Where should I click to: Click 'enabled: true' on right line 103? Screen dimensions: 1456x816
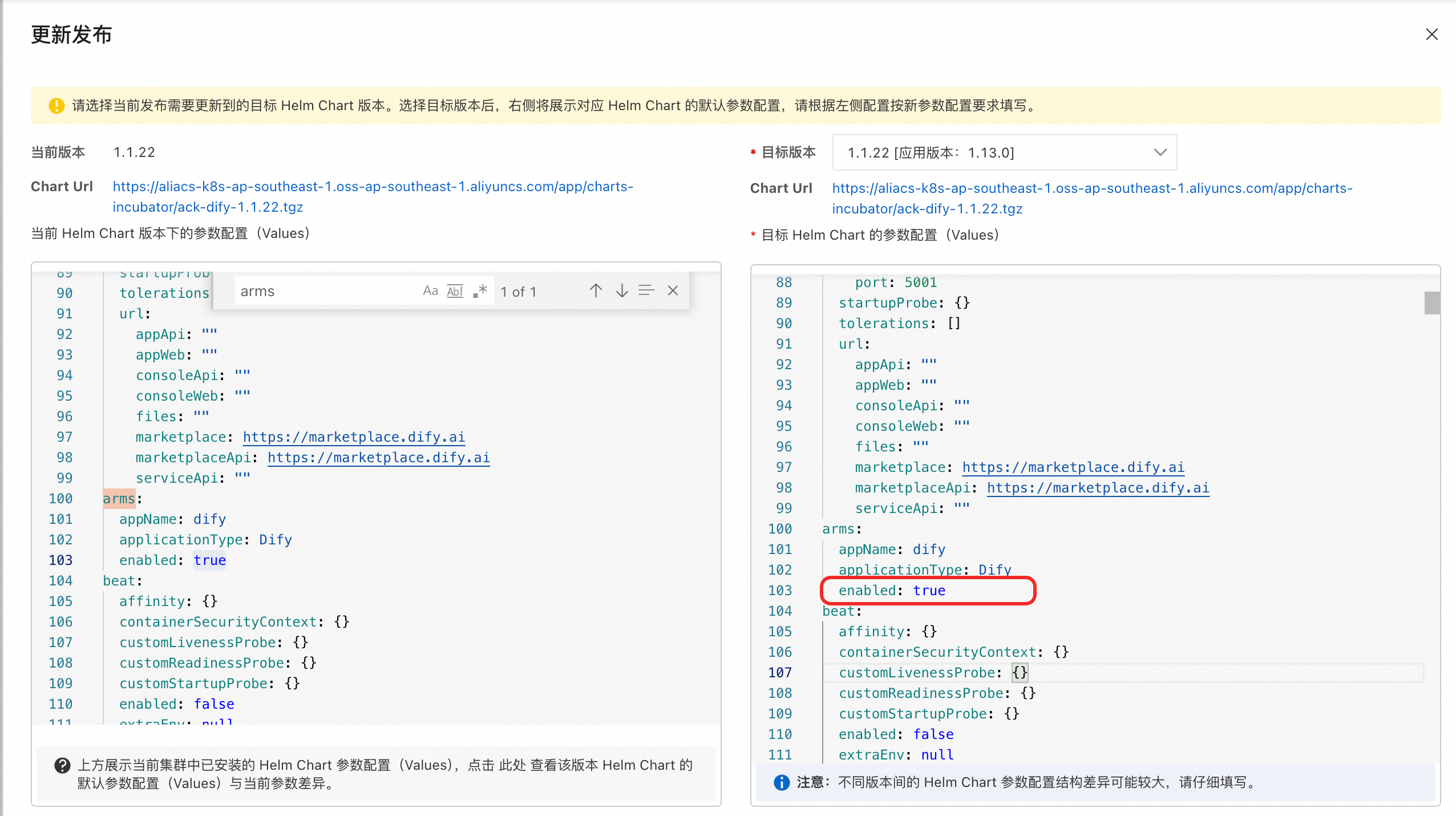pos(892,591)
